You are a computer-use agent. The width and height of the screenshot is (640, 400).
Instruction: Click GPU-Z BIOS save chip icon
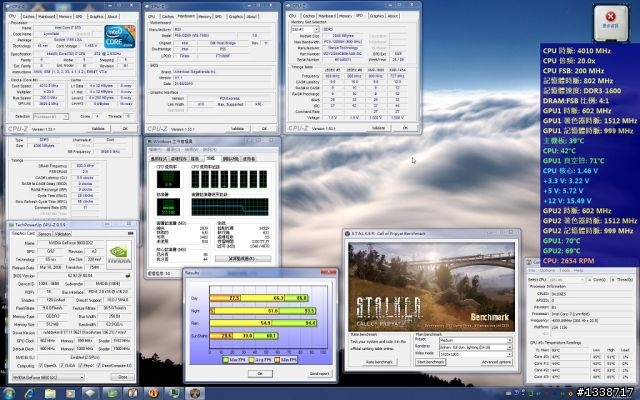coord(128,276)
